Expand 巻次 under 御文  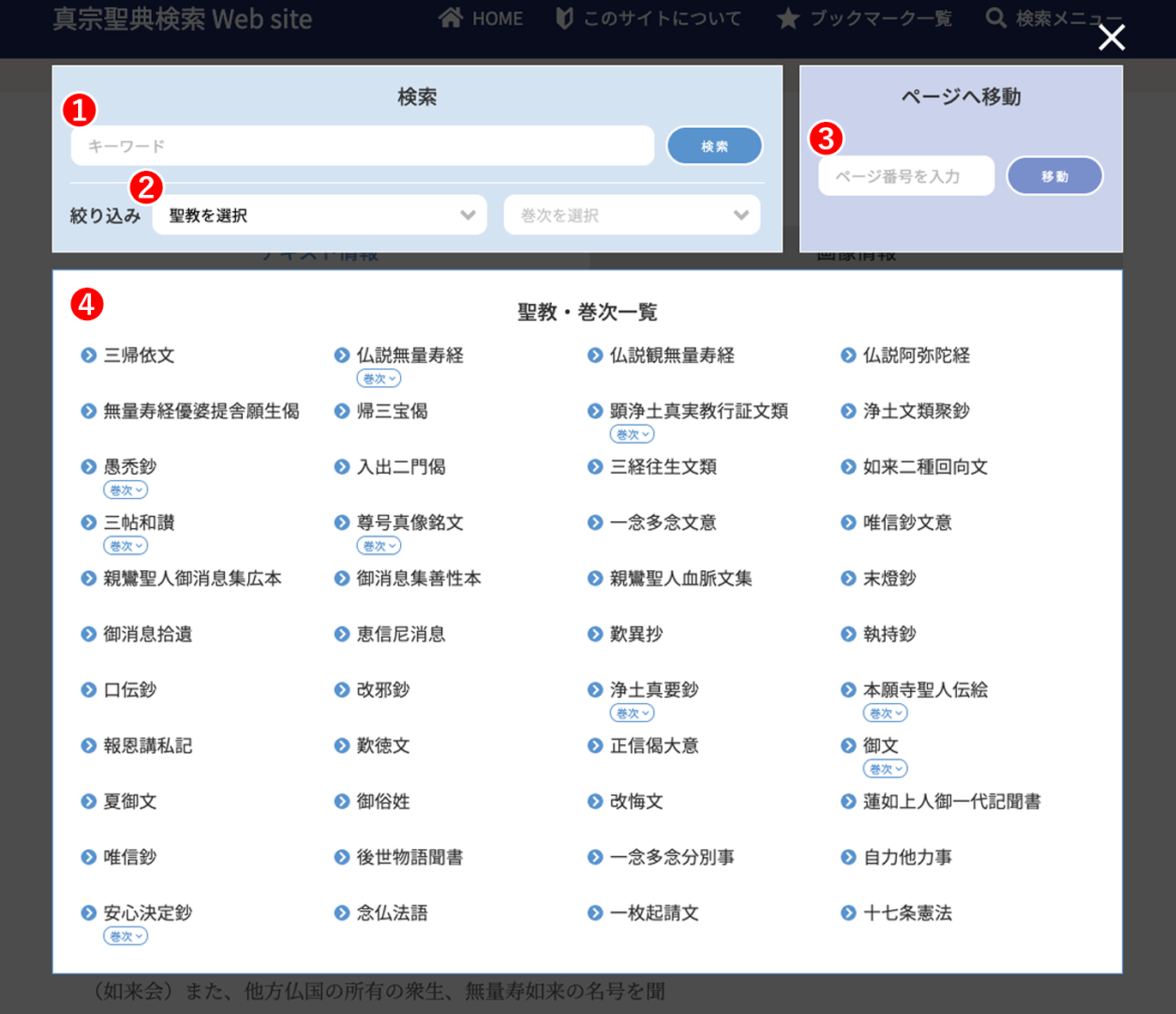tap(885, 769)
